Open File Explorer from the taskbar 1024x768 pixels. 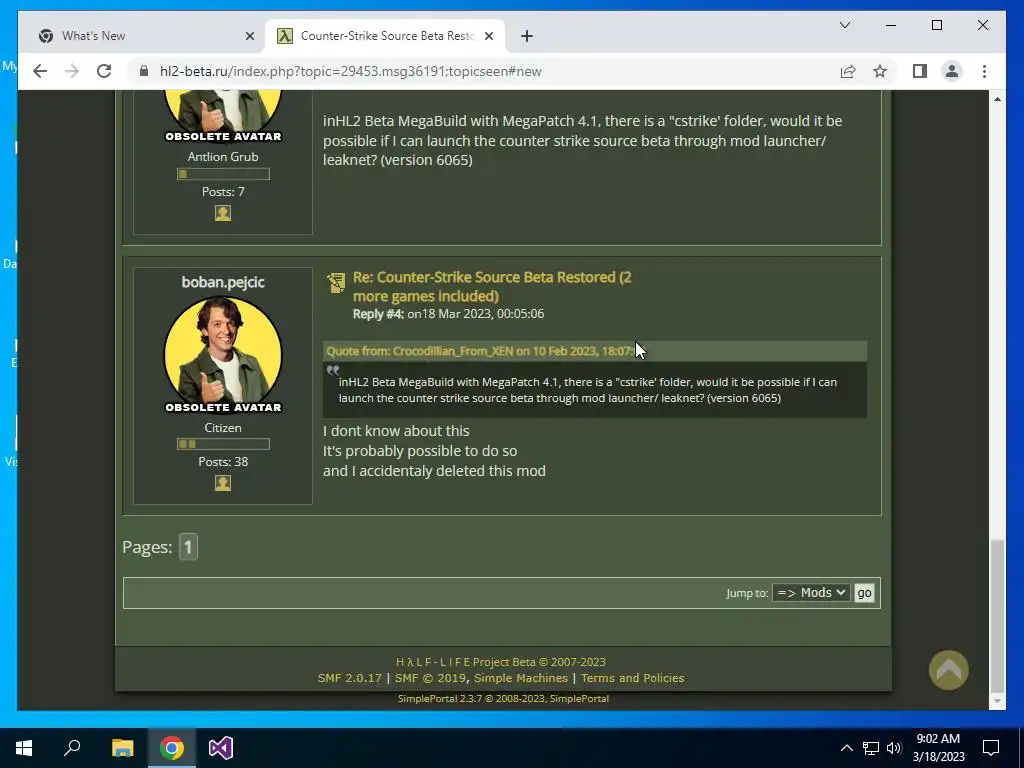[x=122, y=748]
